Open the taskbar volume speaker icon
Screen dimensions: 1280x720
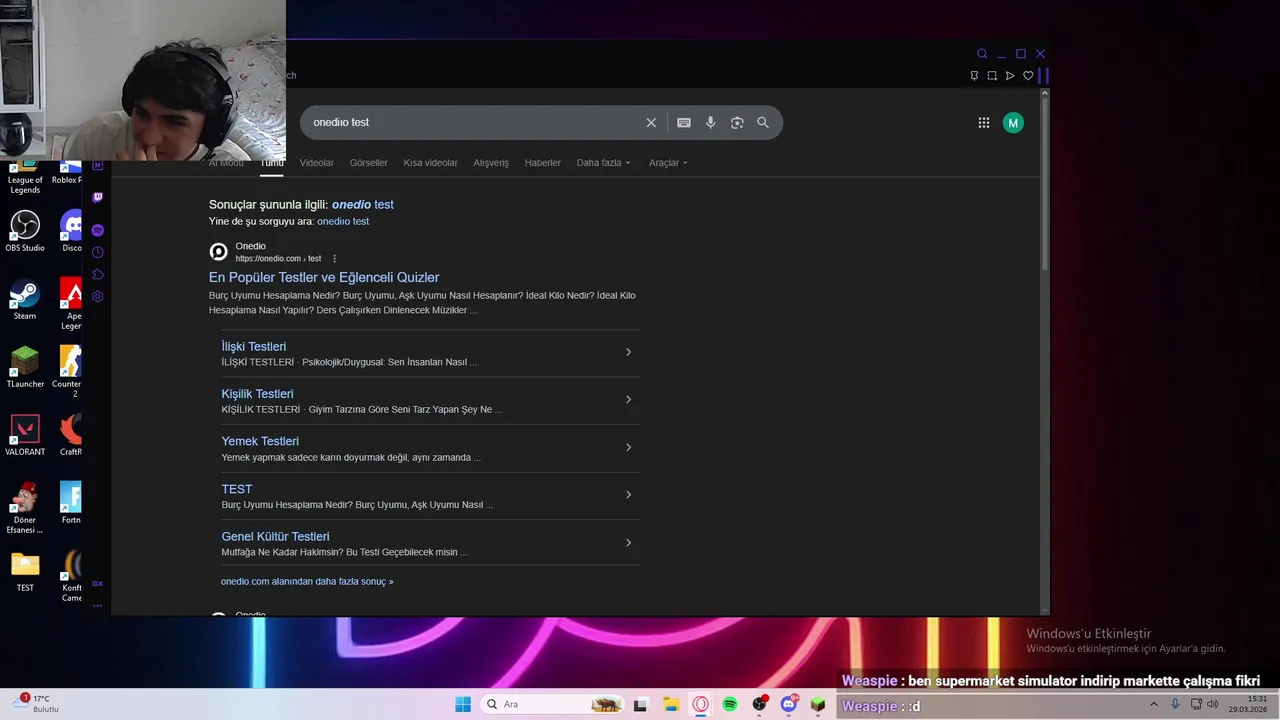[1212, 704]
